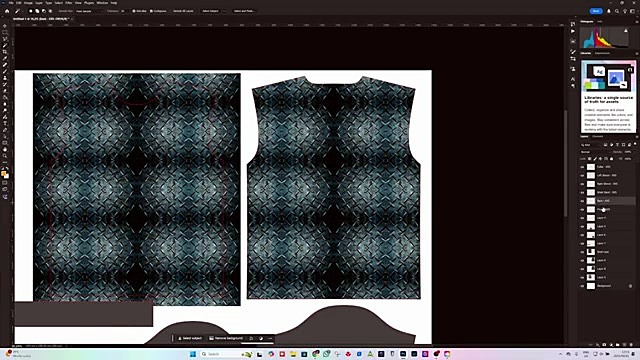Click the Back - XXS layer thumbnail
Image resolution: width=640 pixels, height=360 pixels.
(x=591, y=201)
